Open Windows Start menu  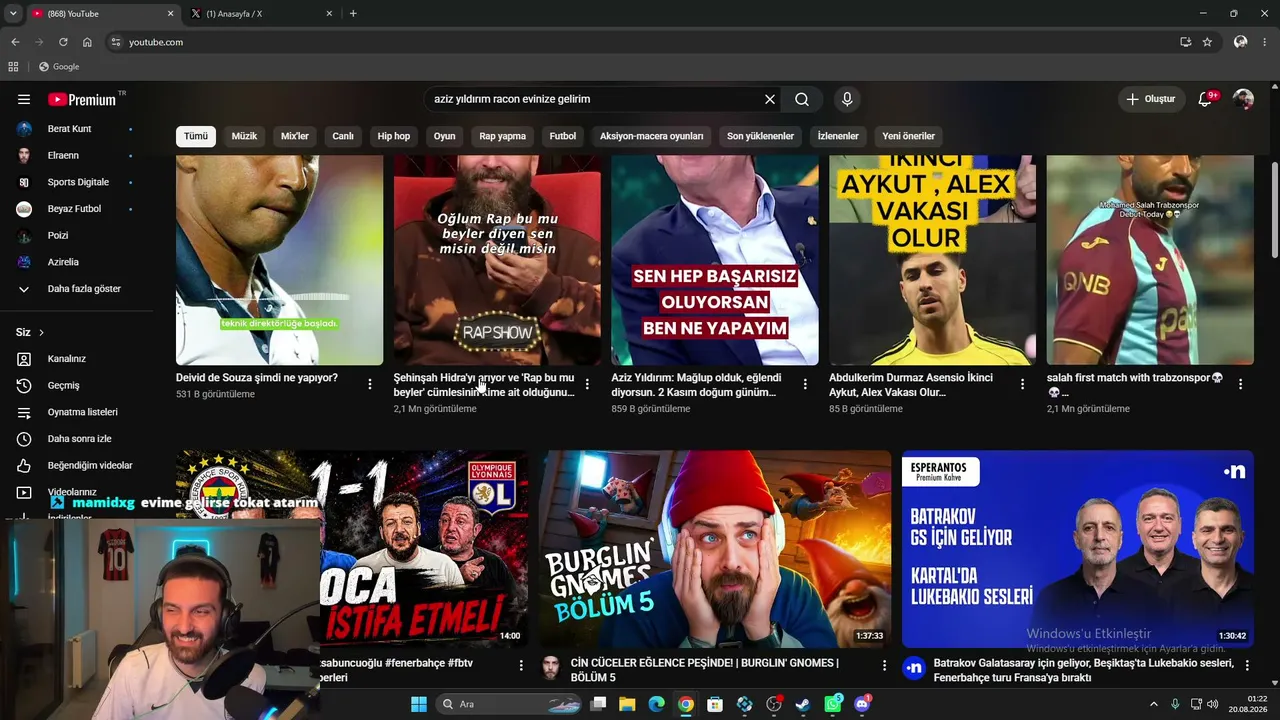[x=419, y=704]
